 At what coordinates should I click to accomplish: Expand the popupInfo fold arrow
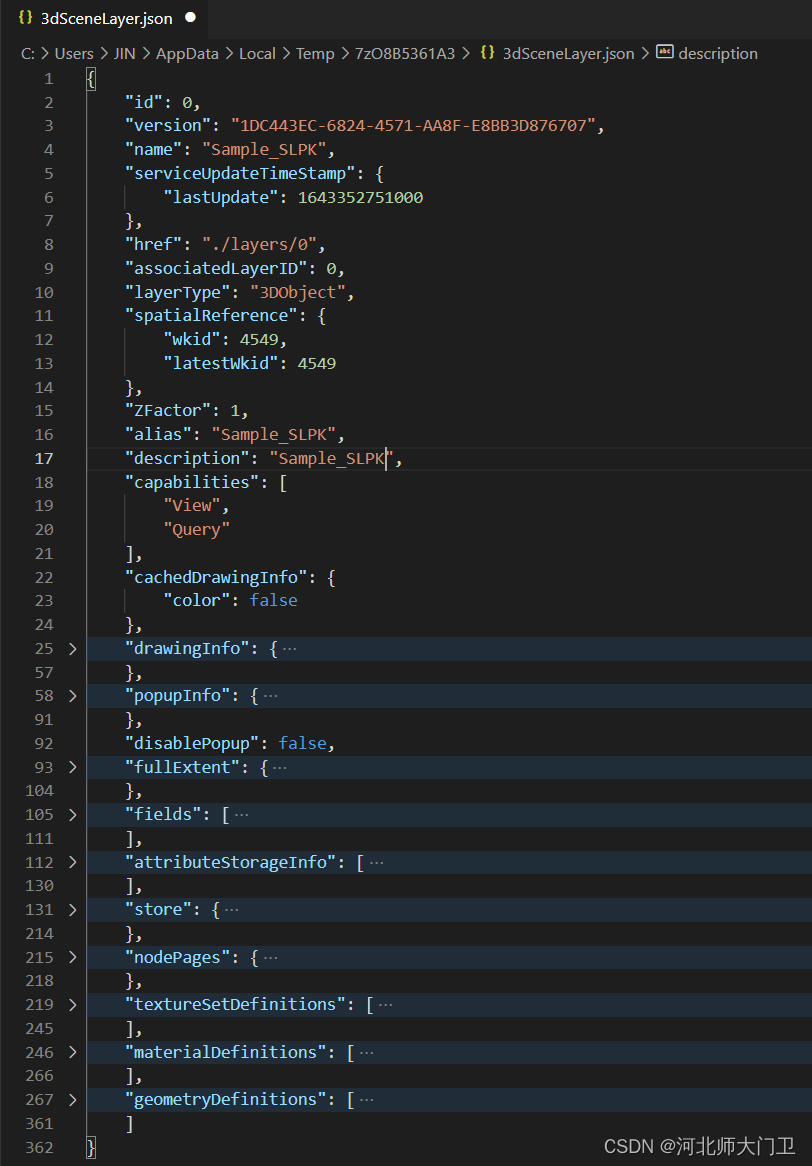[x=72, y=696]
